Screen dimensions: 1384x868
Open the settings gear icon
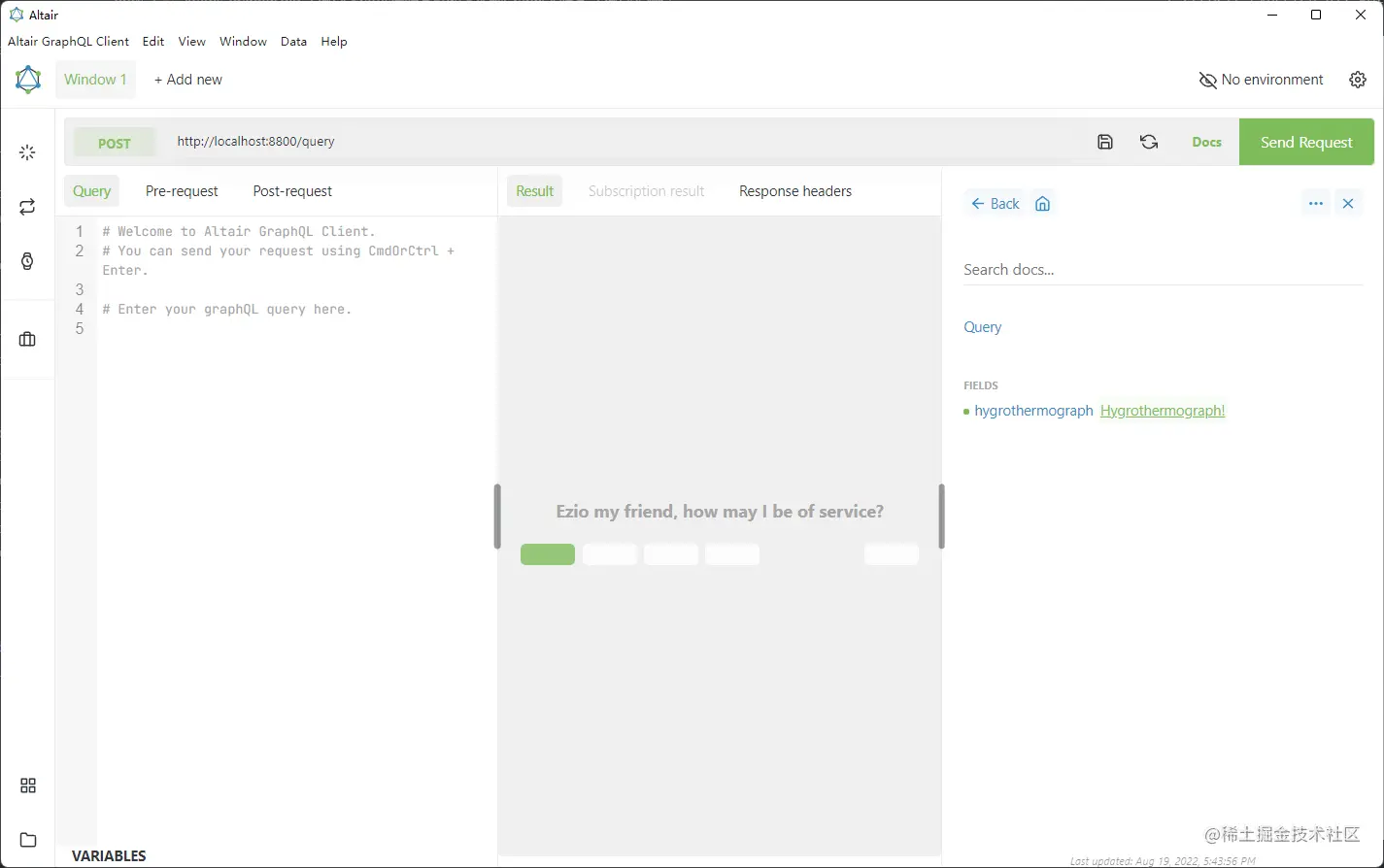[1357, 80]
